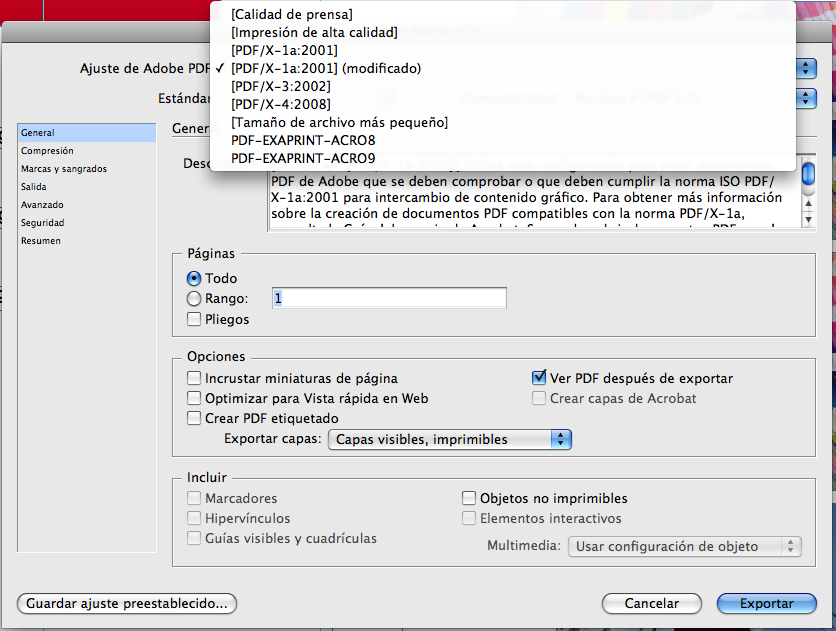Open Multimedia dropdown

coord(685,547)
